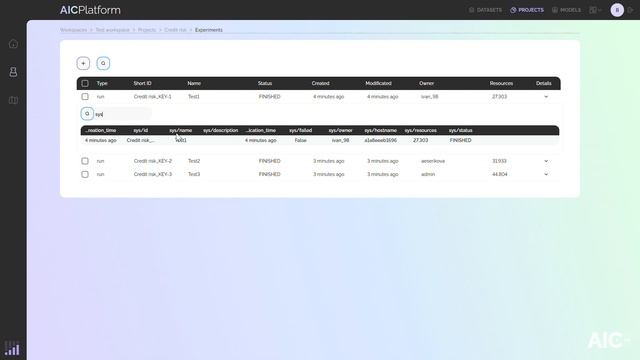Click the Name column header
Image resolution: width=640 pixels, height=360 pixels.
click(x=194, y=83)
